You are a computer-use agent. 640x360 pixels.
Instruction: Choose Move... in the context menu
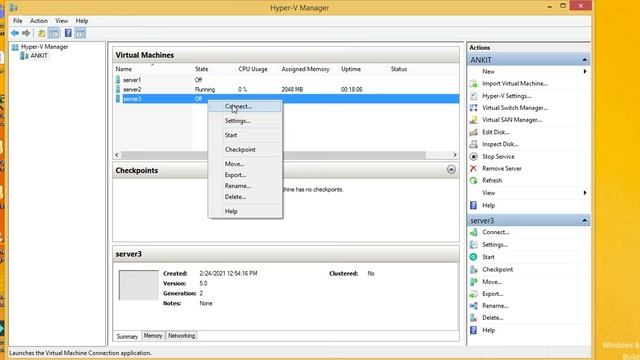(245, 164)
